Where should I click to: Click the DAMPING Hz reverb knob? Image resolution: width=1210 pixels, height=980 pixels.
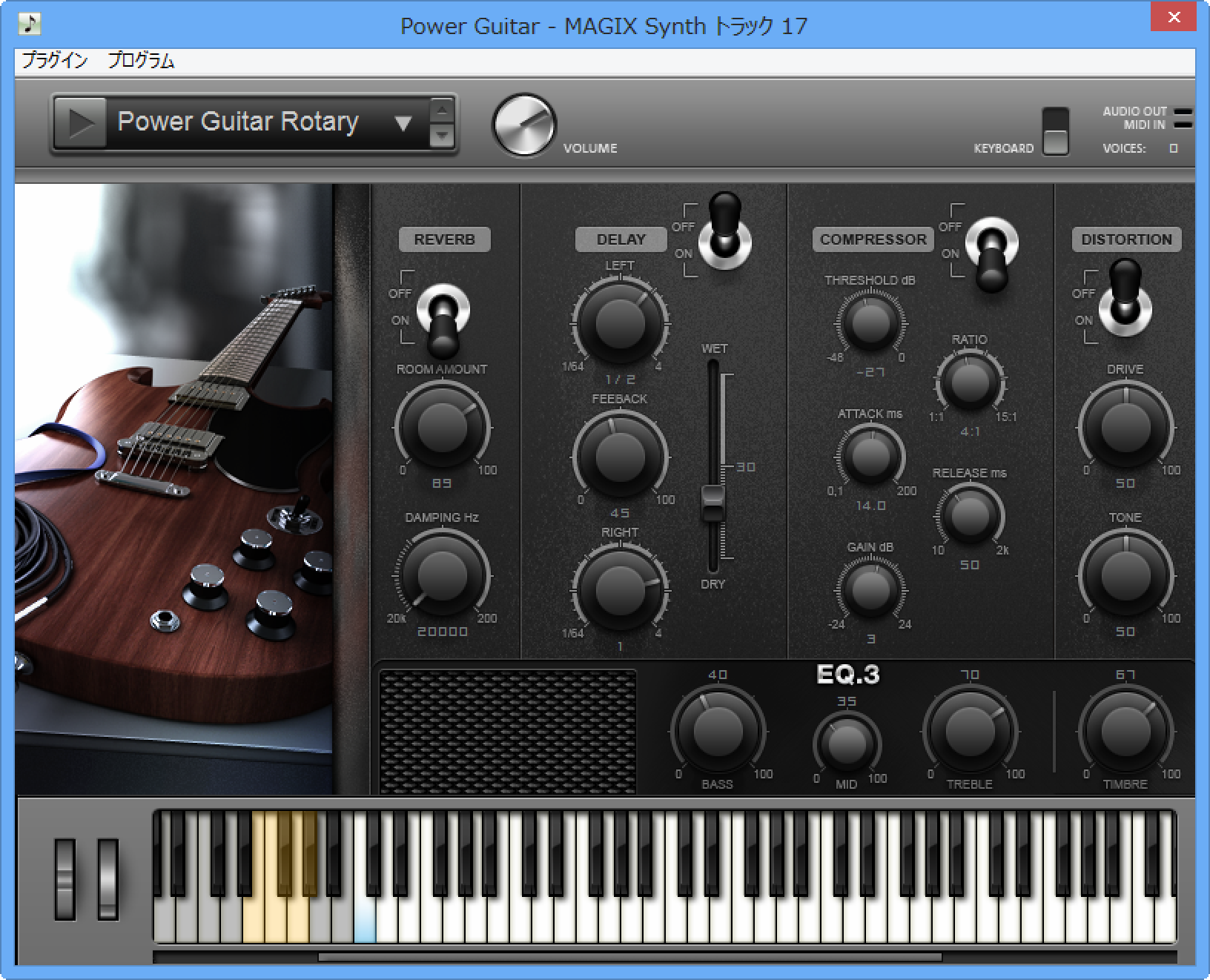[442, 576]
